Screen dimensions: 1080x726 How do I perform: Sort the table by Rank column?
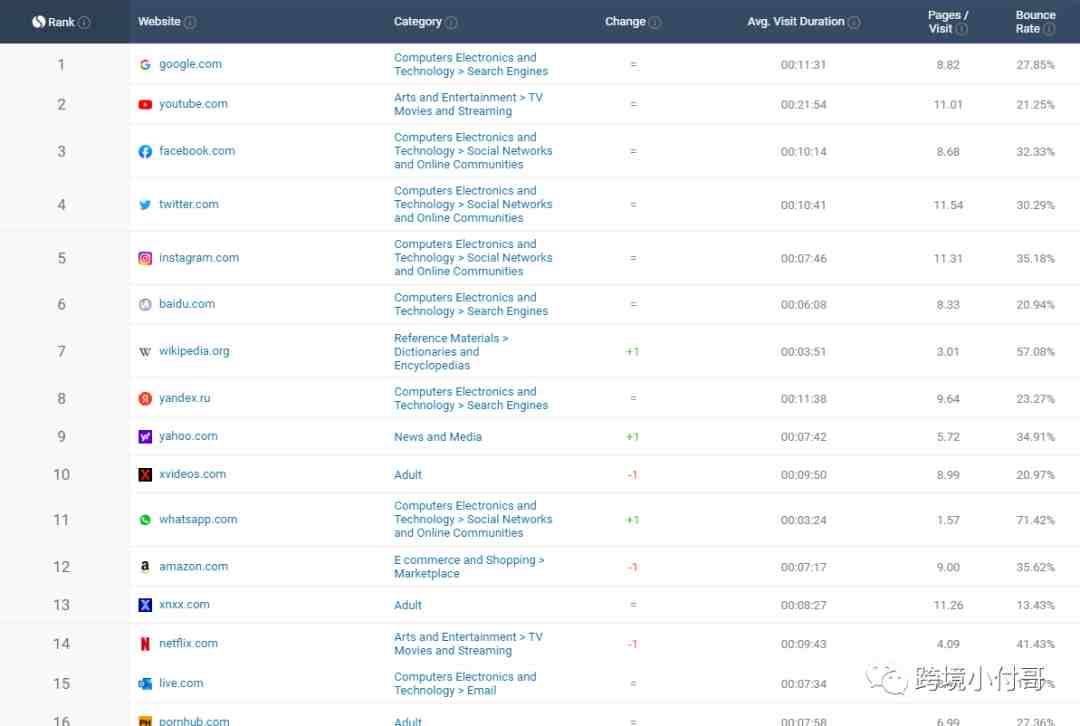[x=61, y=22]
